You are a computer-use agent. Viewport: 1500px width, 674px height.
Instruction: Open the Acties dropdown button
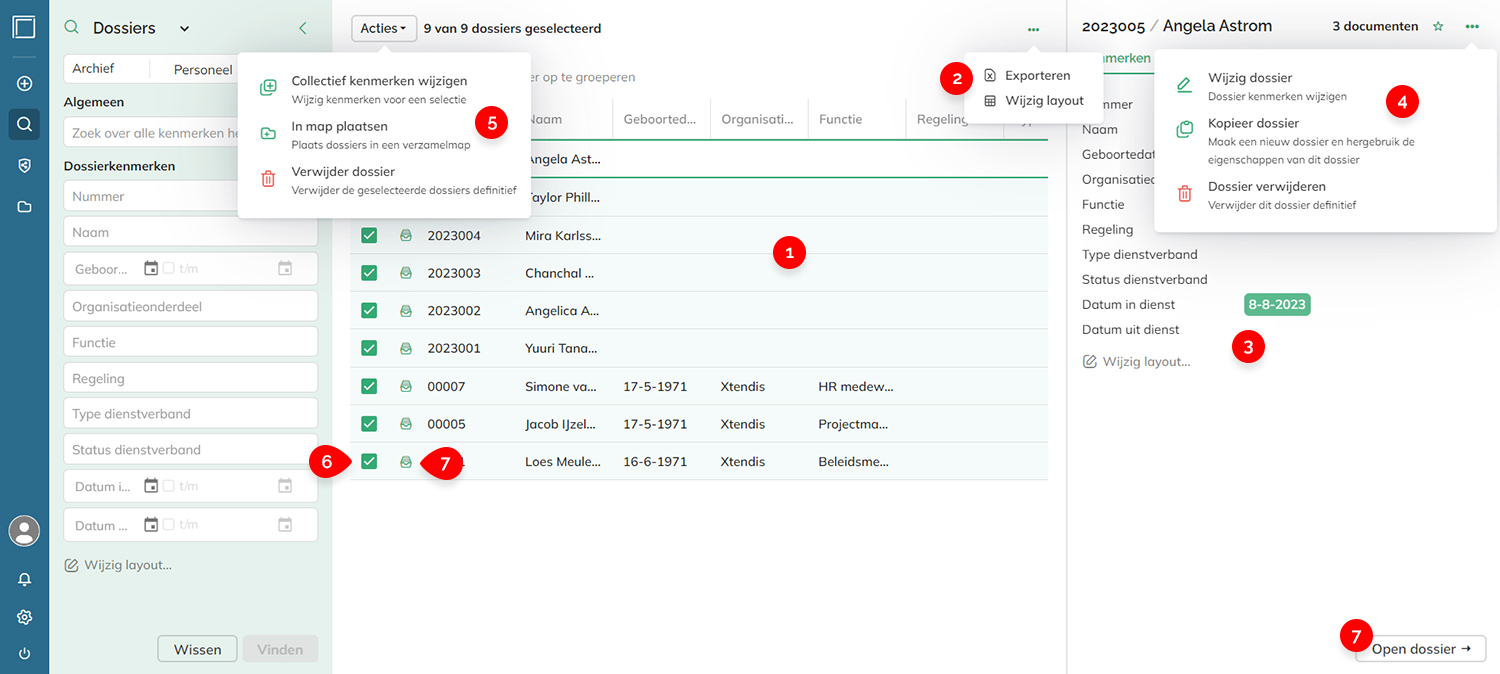pos(384,29)
